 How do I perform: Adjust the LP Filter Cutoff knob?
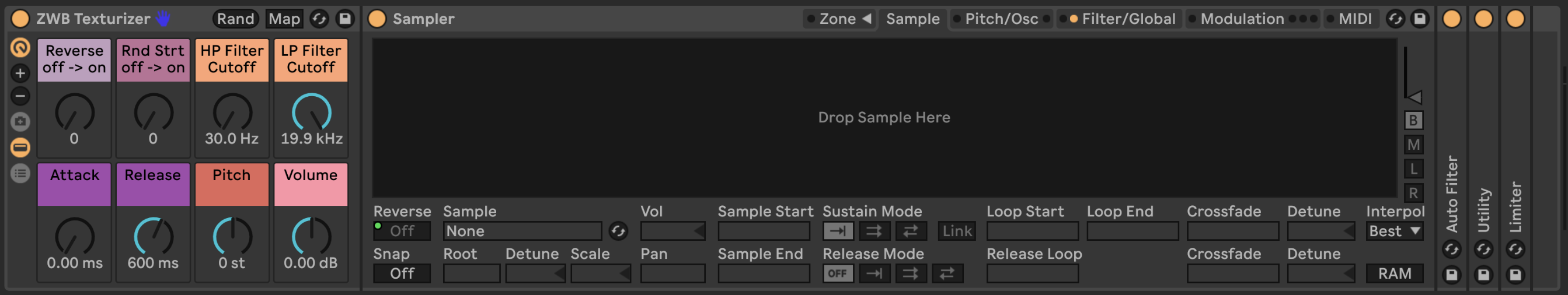311,113
